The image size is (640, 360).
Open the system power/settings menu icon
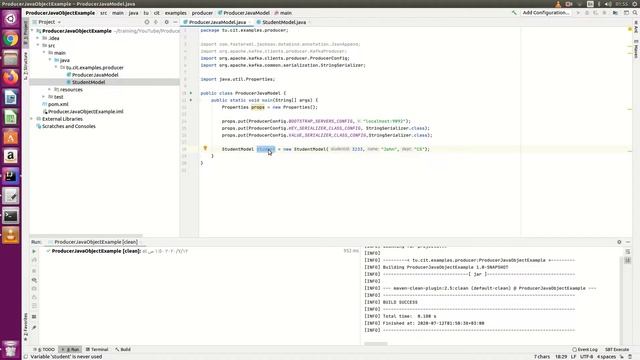click(636, 4)
